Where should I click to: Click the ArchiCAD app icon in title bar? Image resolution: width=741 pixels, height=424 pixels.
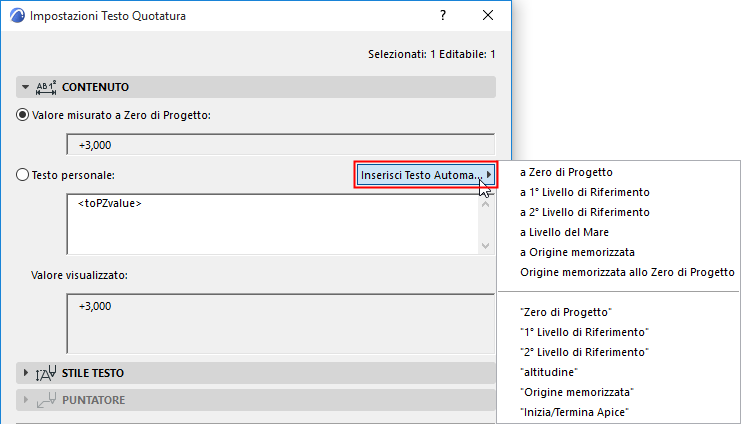16,16
